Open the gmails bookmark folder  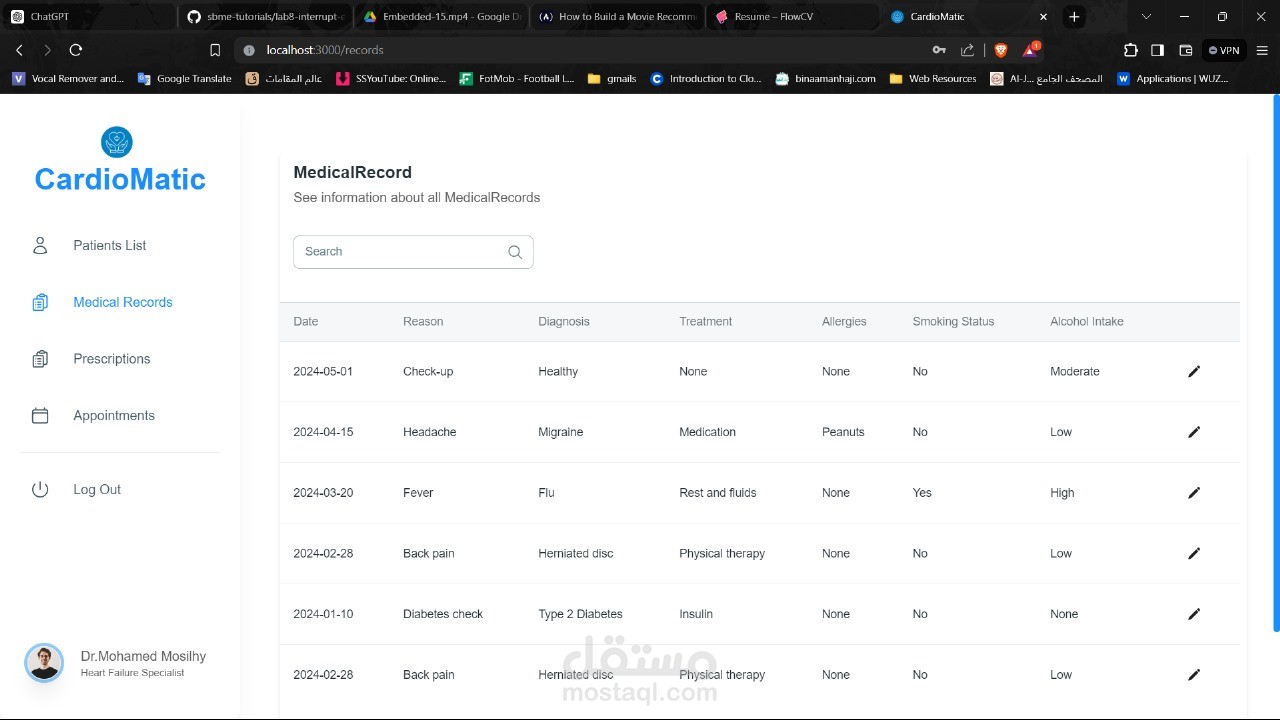(612, 79)
